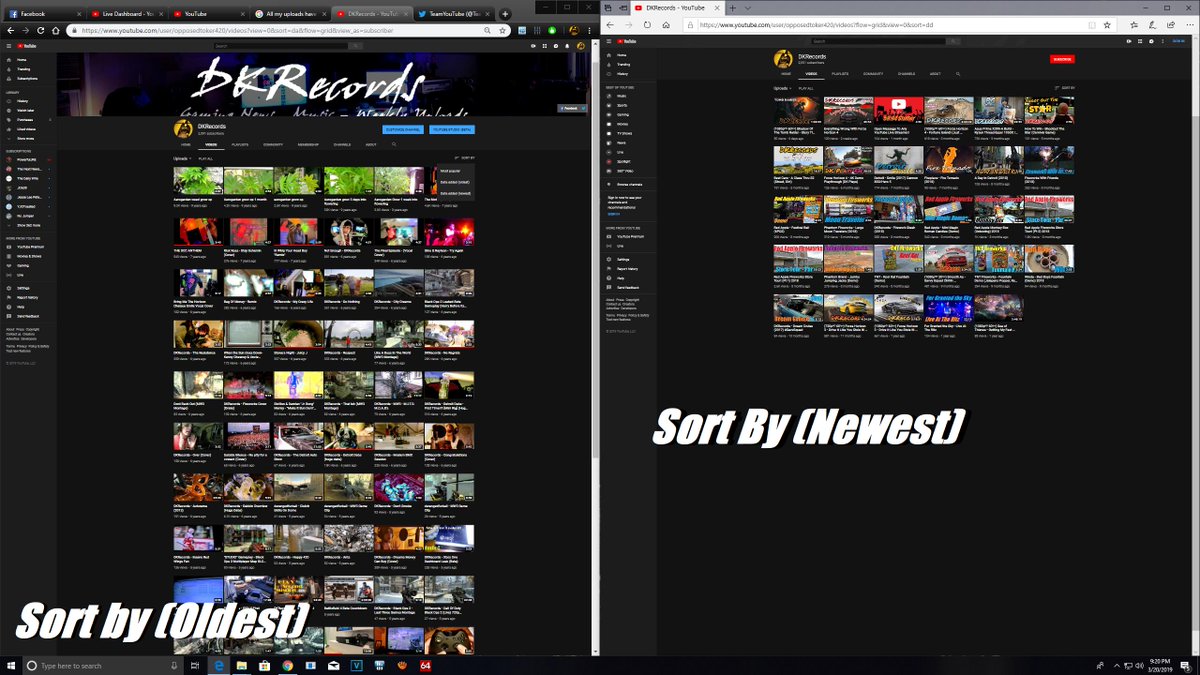Viewport: 1200px width, 675px height.
Task: Open Browse channels in Edge sidebar
Action: coord(628,185)
